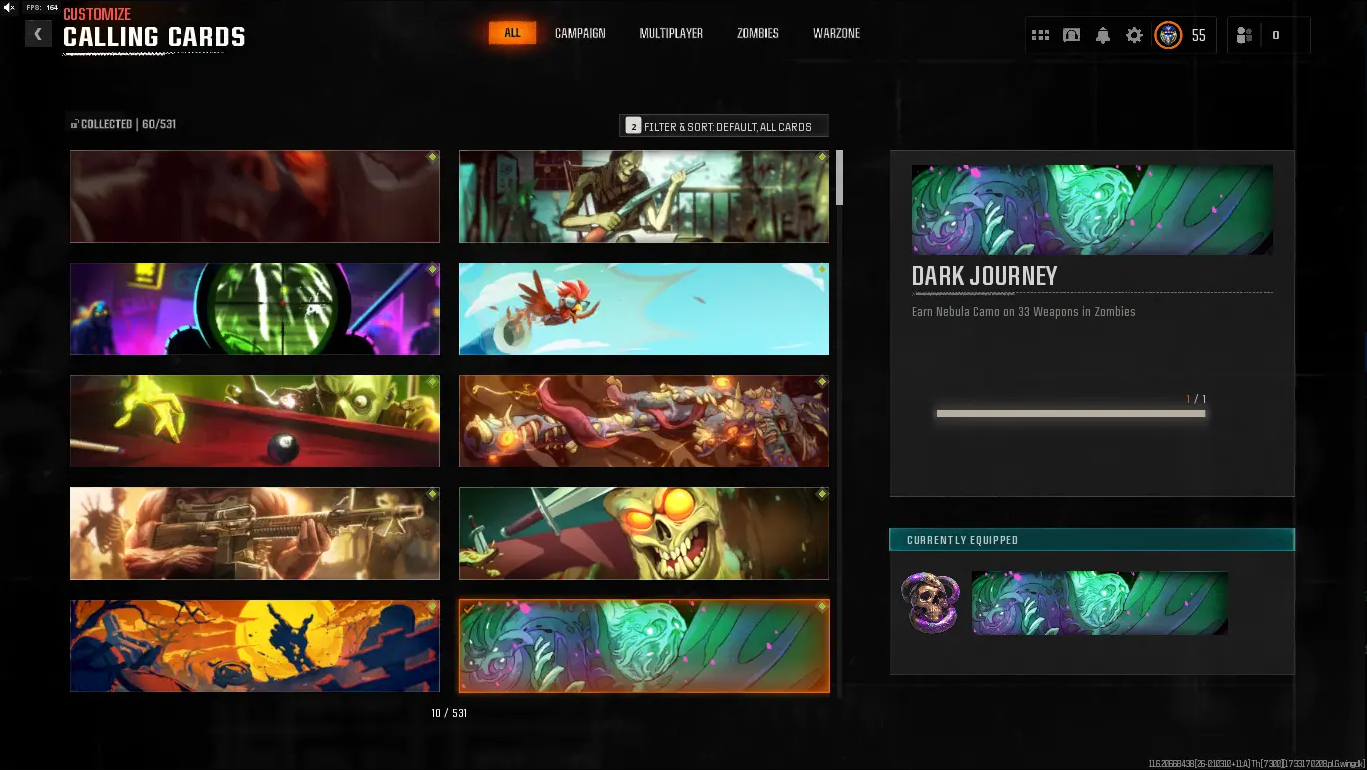Open notifications bell icon
The width and height of the screenshot is (1367, 770).
point(1103,35)
